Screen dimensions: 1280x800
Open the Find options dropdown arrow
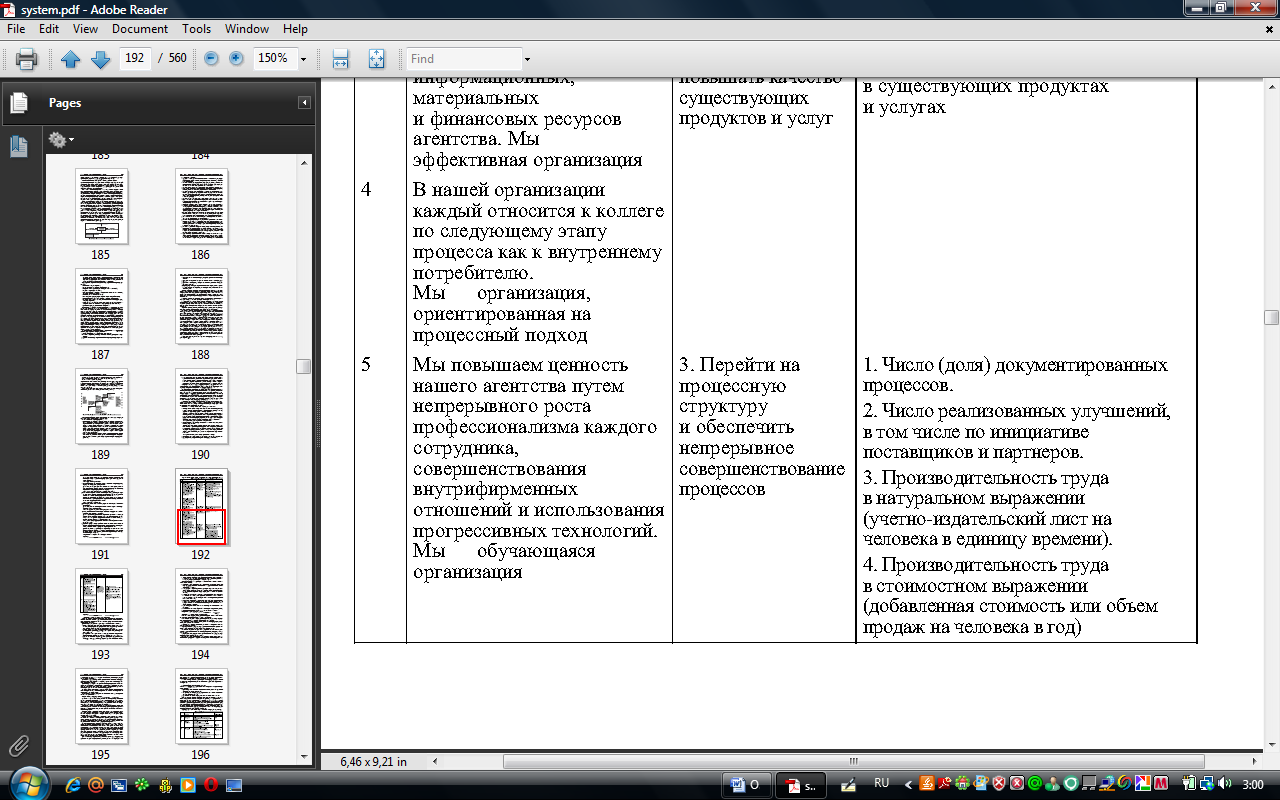point(528,59)
